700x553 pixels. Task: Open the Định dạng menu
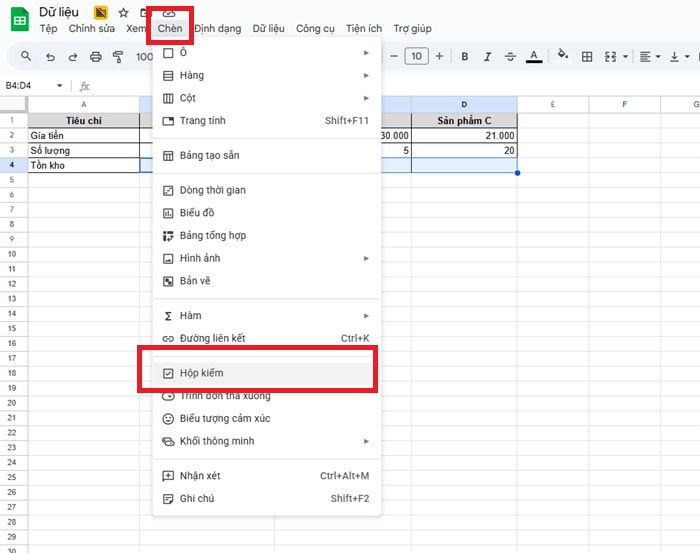pyautogui.click(x=218, y=29)
